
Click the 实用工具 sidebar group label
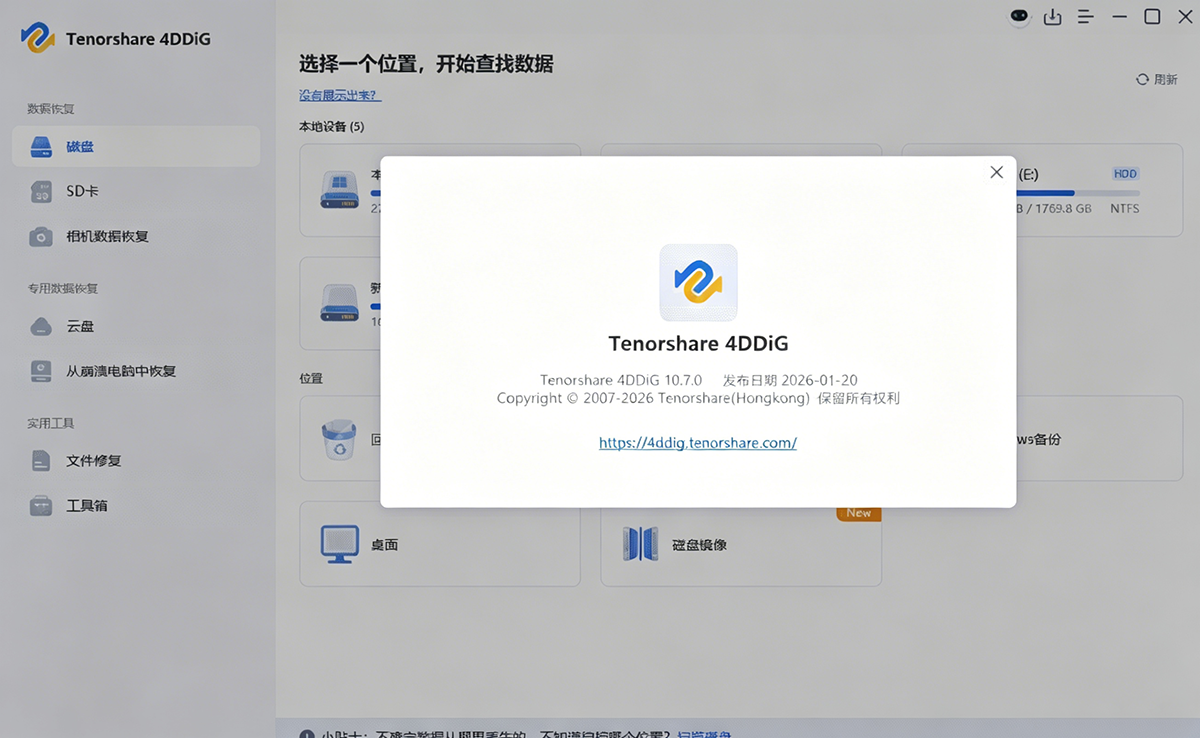(x=51, y=423)
